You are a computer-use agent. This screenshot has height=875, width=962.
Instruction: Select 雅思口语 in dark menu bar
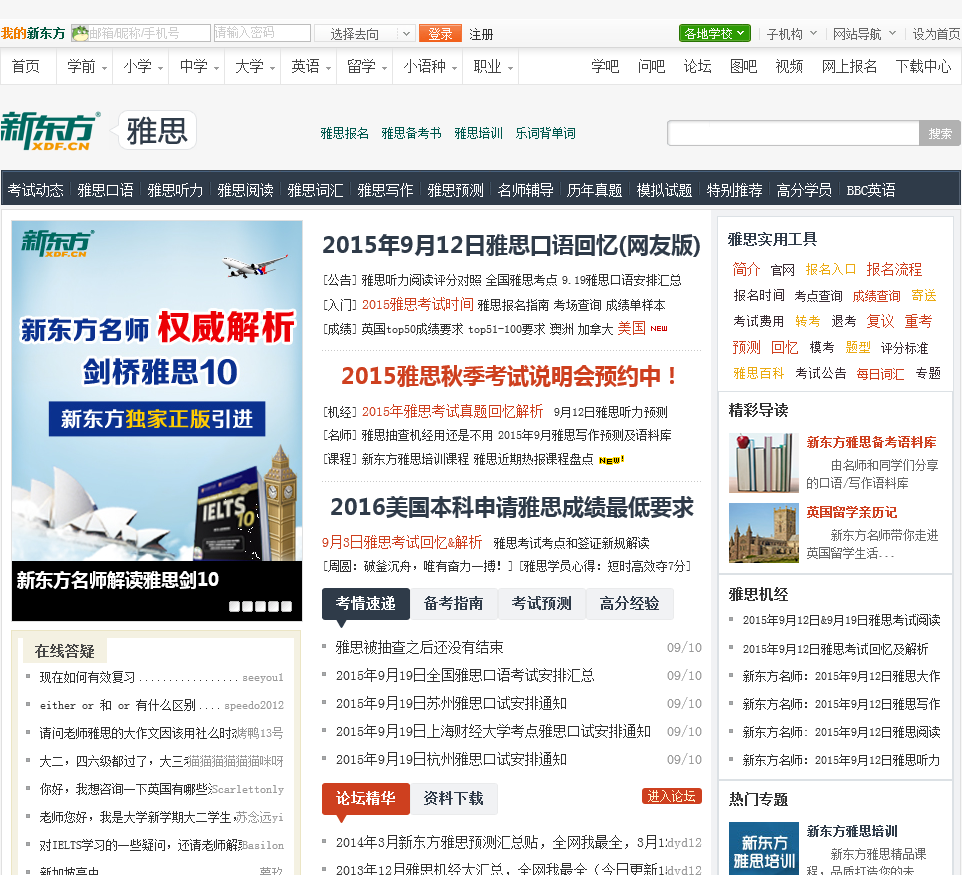tap(106, 190)
